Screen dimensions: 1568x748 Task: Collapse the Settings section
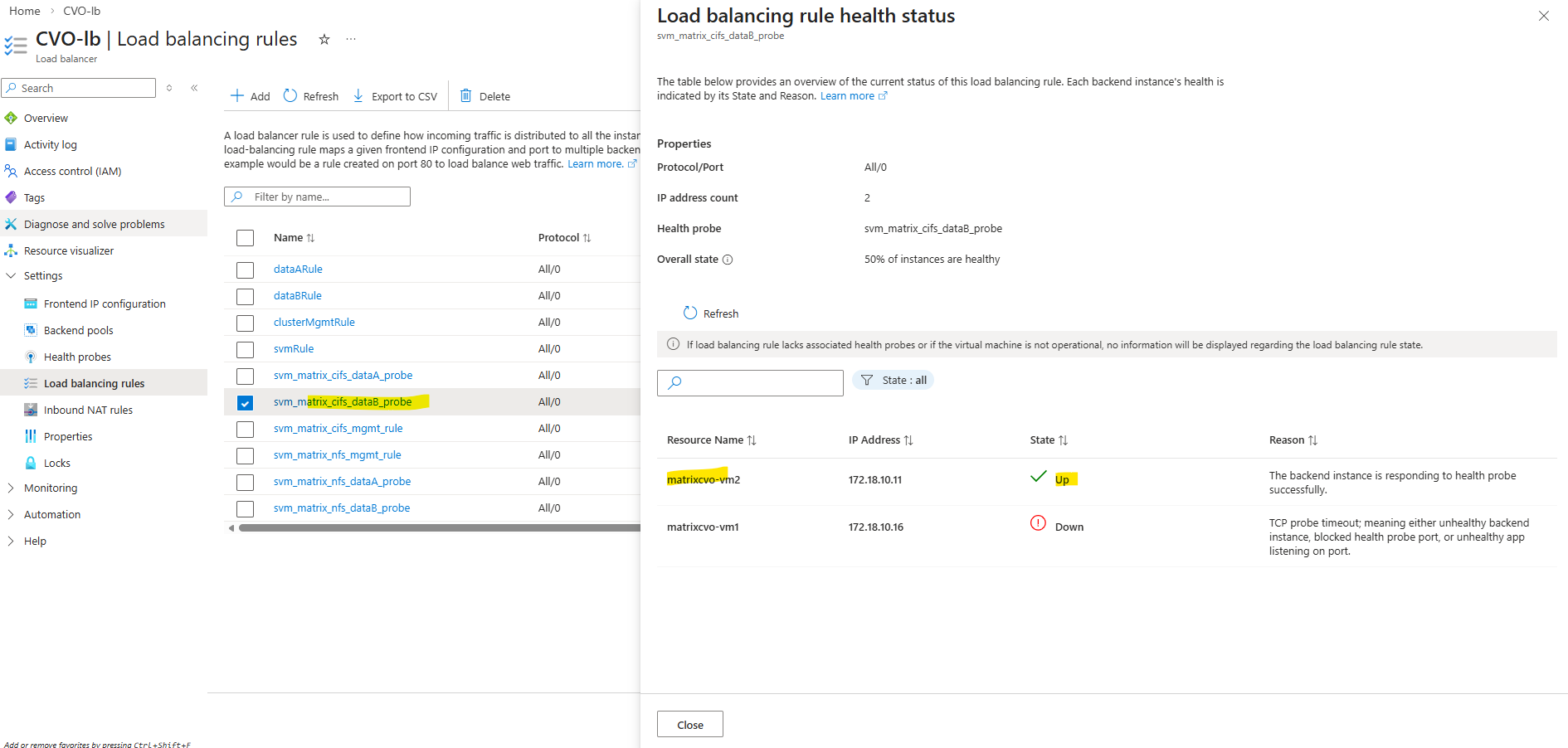click(11, 276)
